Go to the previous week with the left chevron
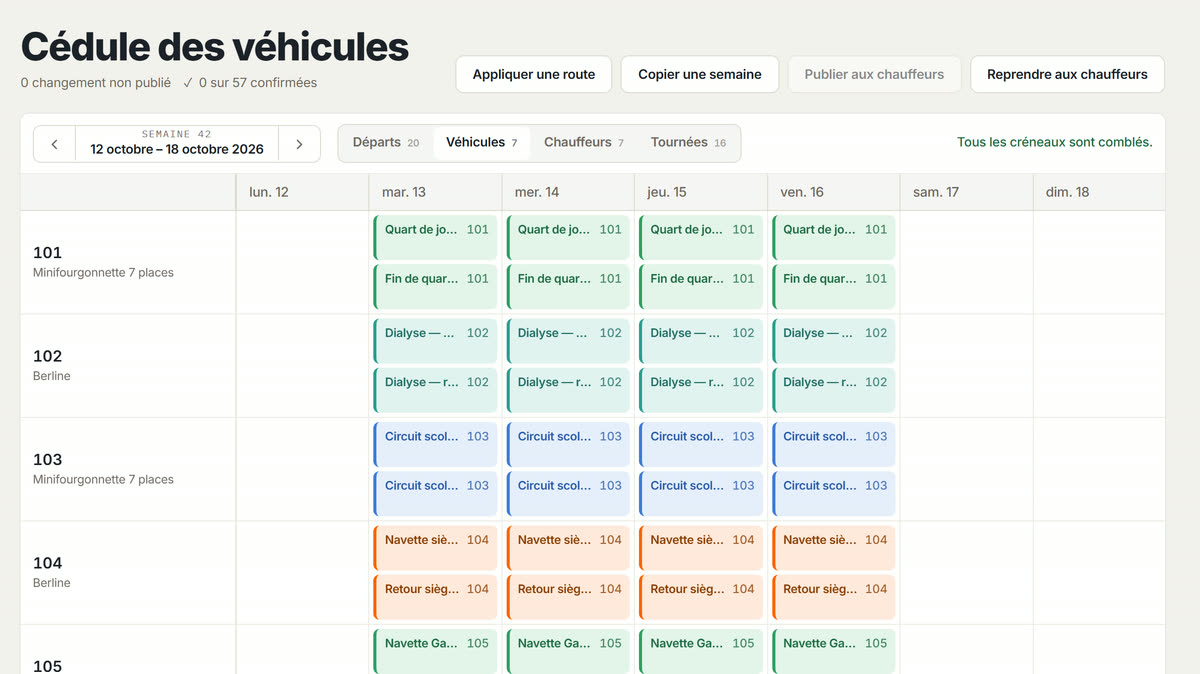1200x674 pixels. 55,144
